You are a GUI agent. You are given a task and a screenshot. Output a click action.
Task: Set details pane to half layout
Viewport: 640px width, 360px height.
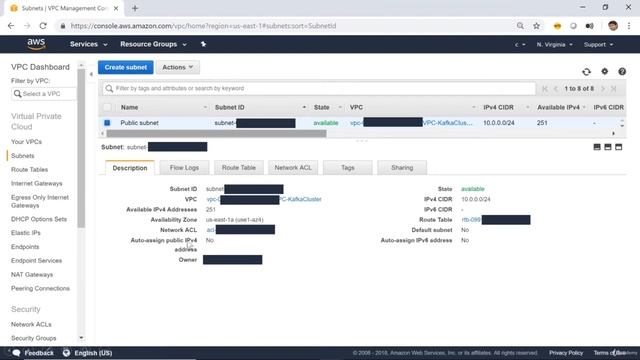click(x=608, y=147)
